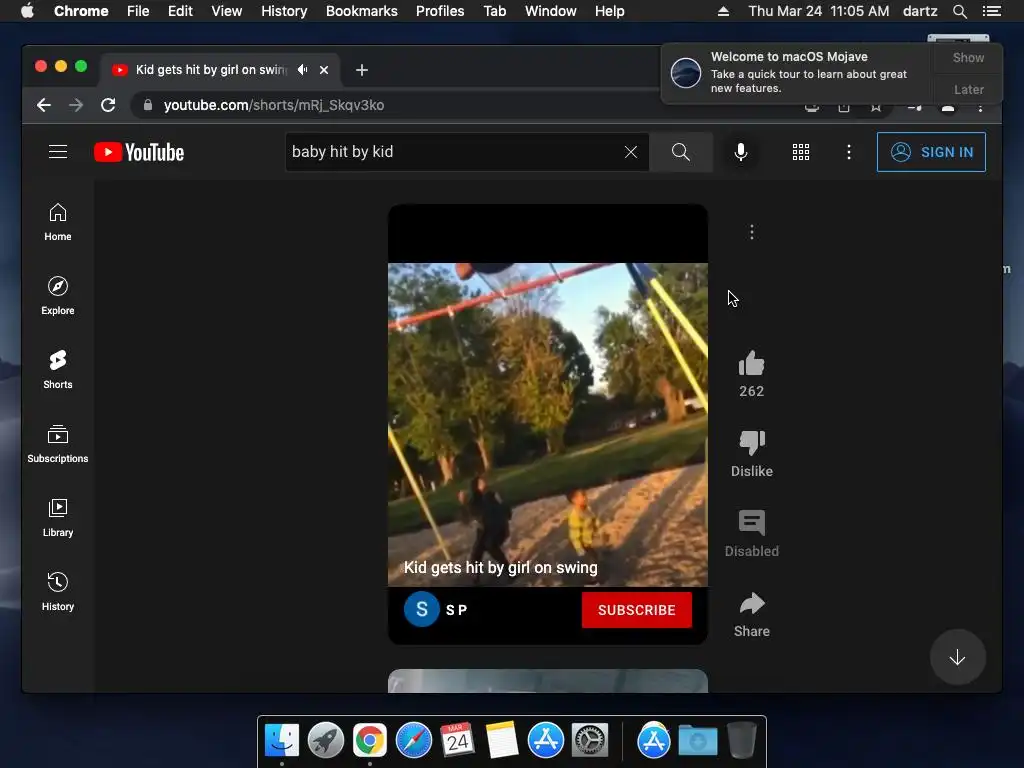Screen dimensions: 1024x768
Task: Click Show on Mojave notification
Action: coord(968,57)
